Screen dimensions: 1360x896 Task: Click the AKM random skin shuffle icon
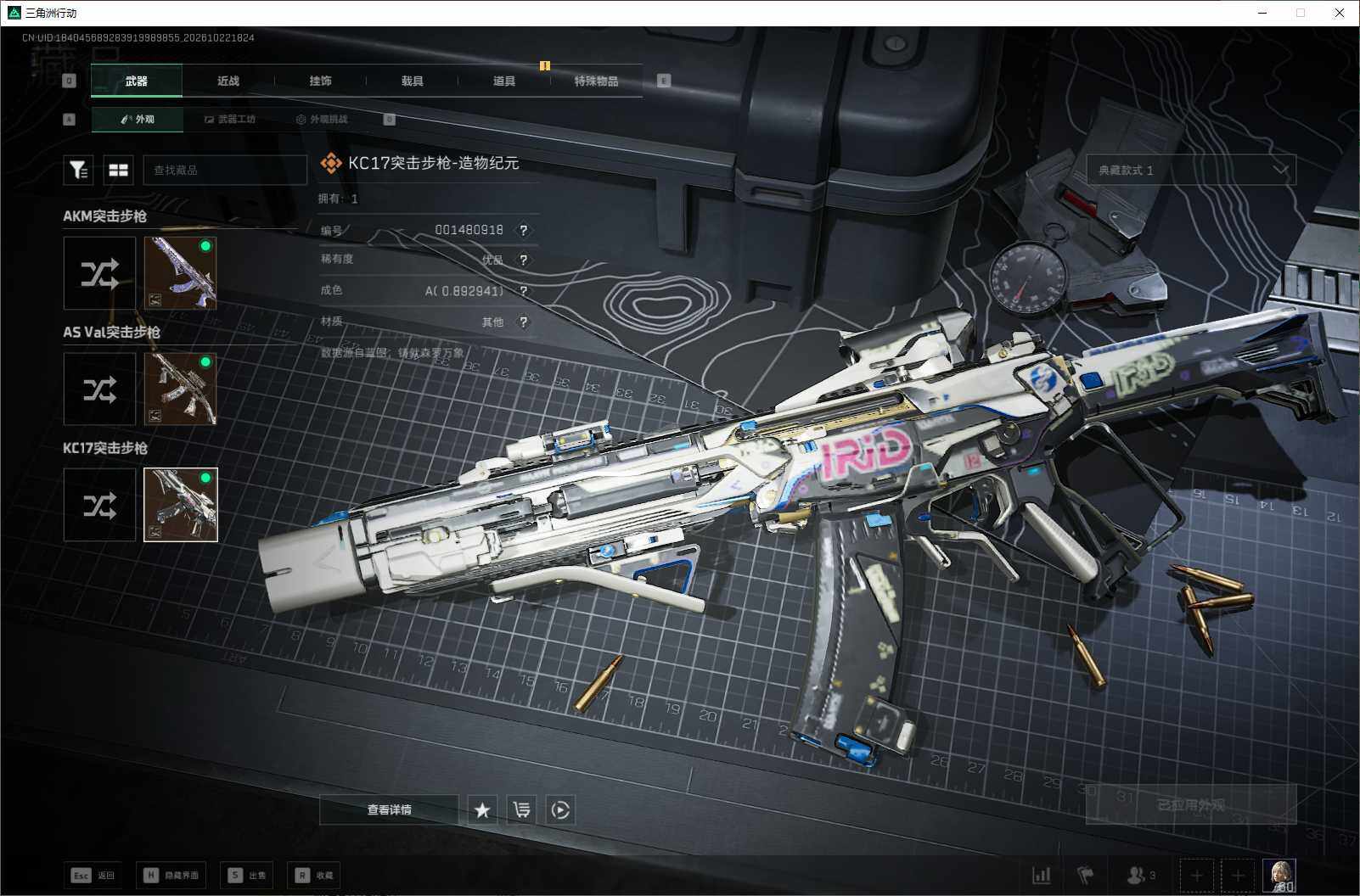click(99, 273)
